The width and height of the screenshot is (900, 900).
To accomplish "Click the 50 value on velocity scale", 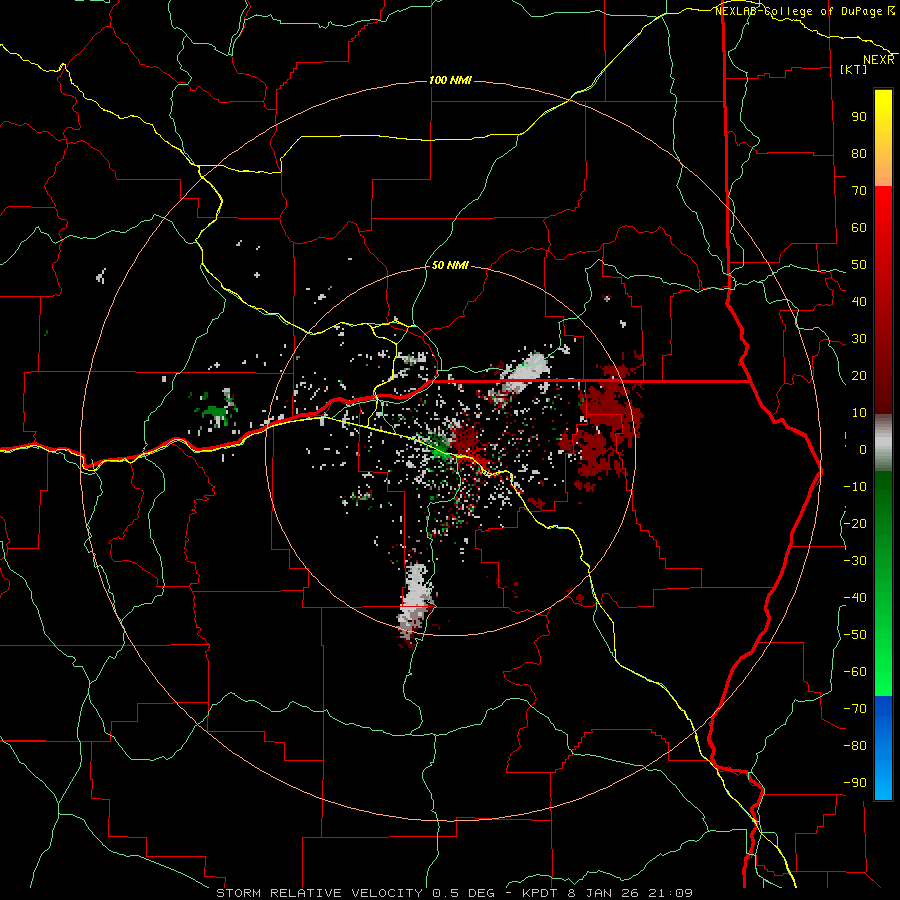I will [x=859, y=265].
